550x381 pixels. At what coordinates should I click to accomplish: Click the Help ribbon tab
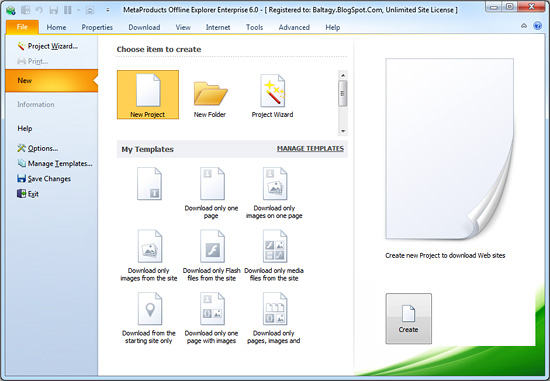pyautogui.click(x=333, y=27)
